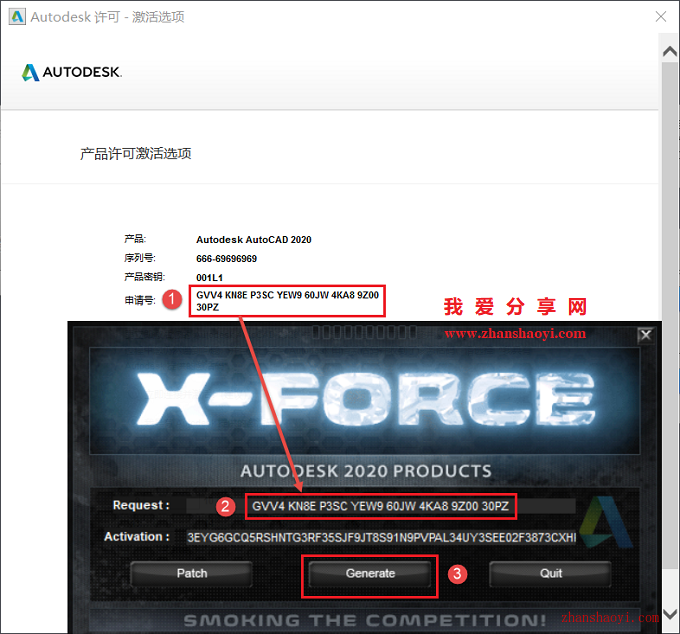
Task: Click the Activation: label in X-Force
Action: (x=137, y=537)
